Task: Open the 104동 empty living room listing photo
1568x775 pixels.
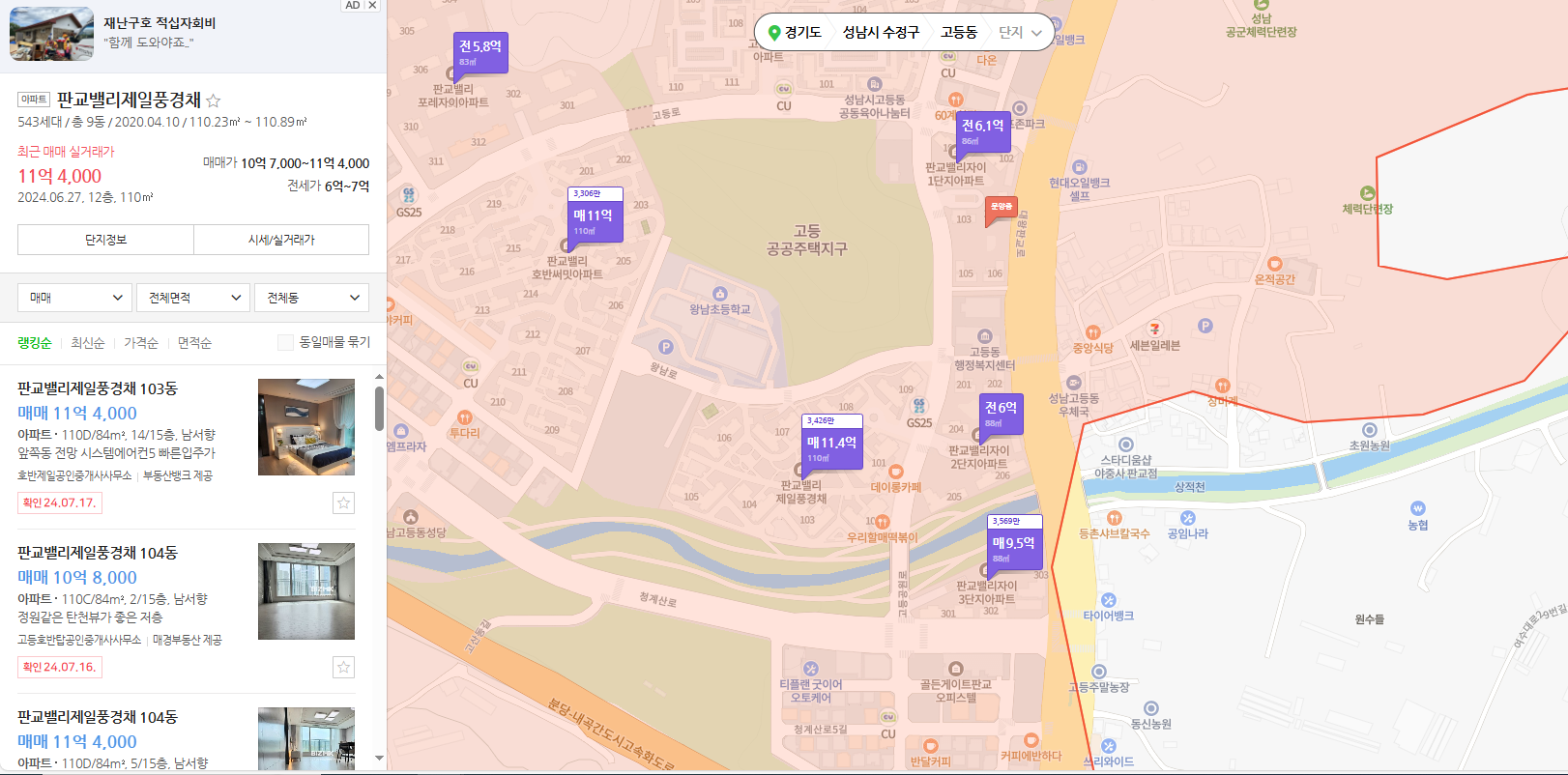Action: click(x=306, y=591)
